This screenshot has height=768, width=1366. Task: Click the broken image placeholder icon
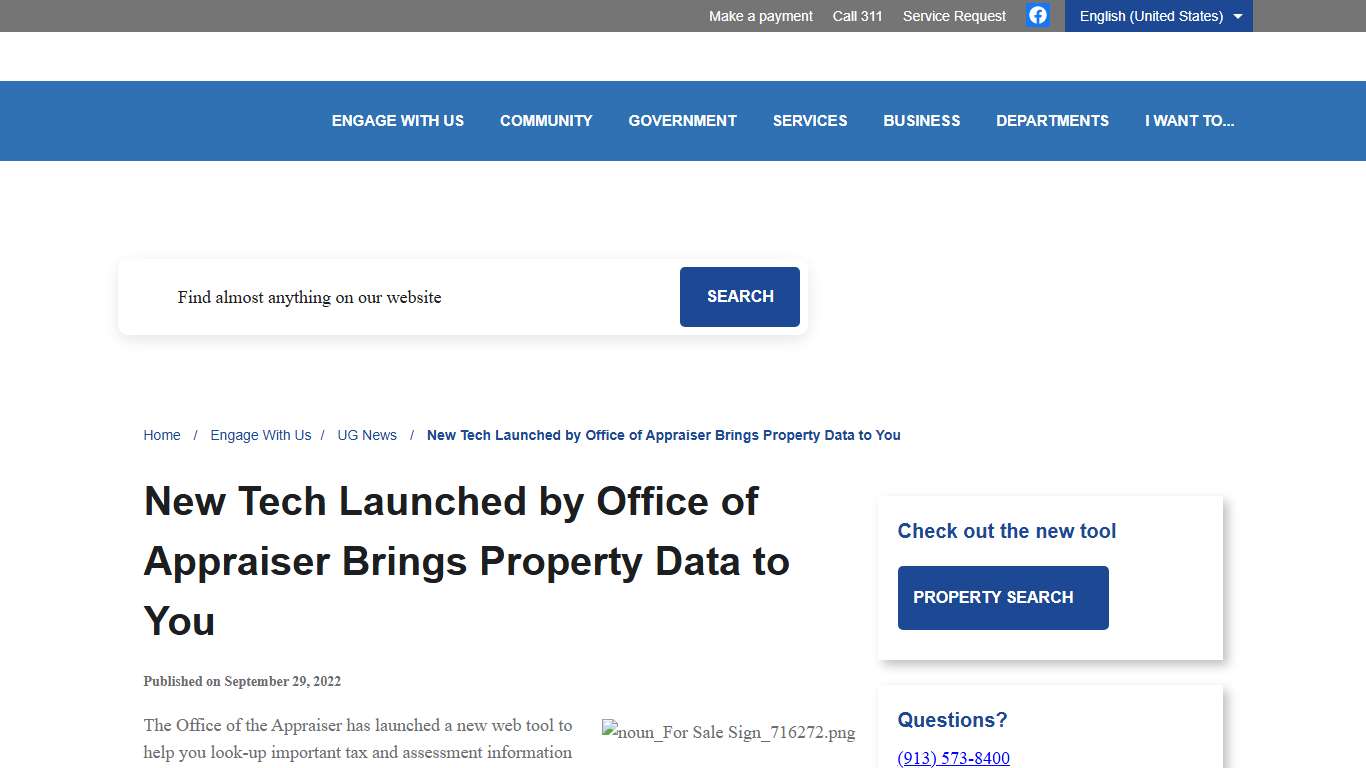[610, 731]
